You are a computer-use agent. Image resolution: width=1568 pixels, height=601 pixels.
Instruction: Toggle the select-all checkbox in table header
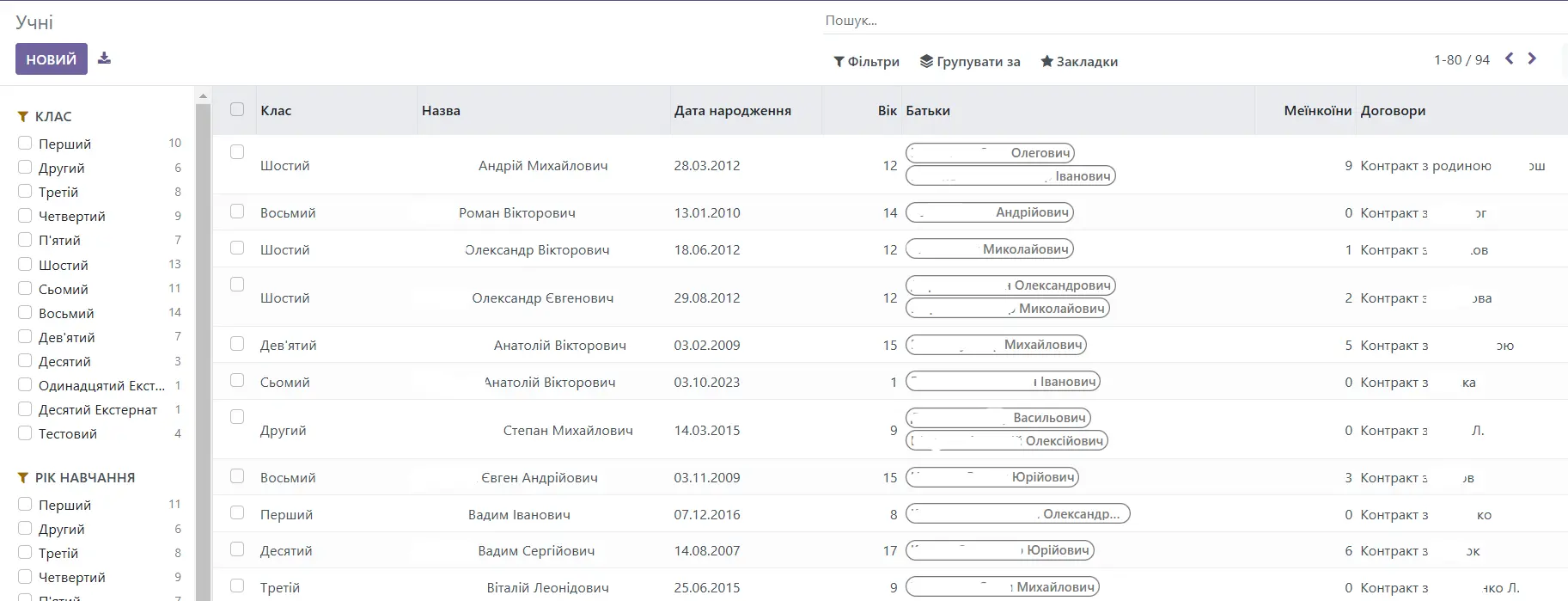(x=237, y=109)
